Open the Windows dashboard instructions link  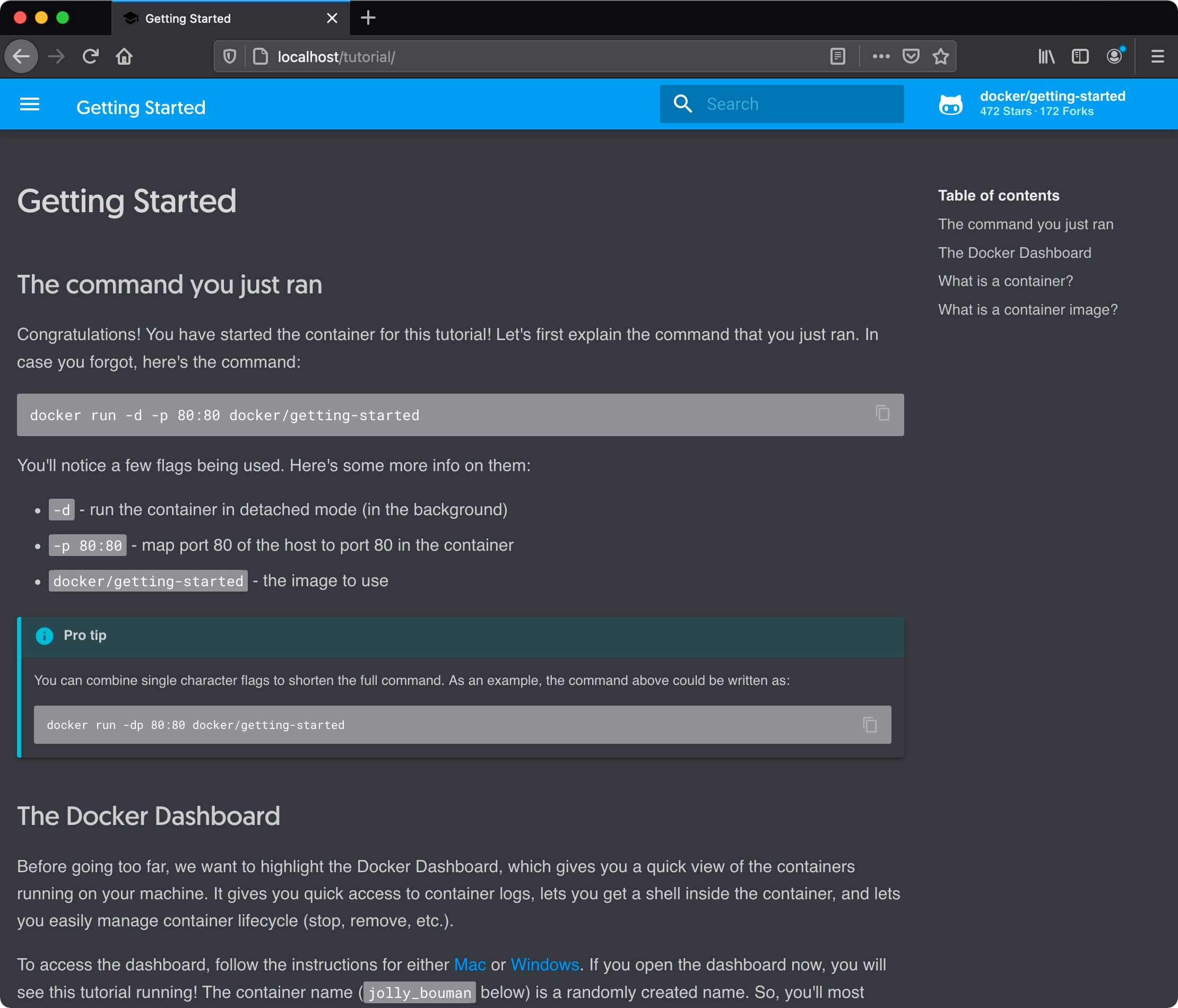click(544, 964)
